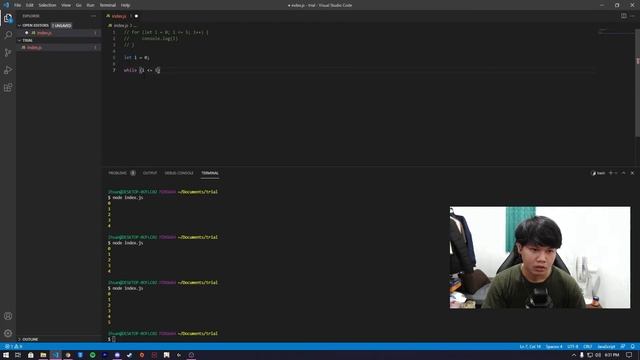Change line ending via CRLF indicator
This screenshot has height=360, width=640.
(587, 347)
